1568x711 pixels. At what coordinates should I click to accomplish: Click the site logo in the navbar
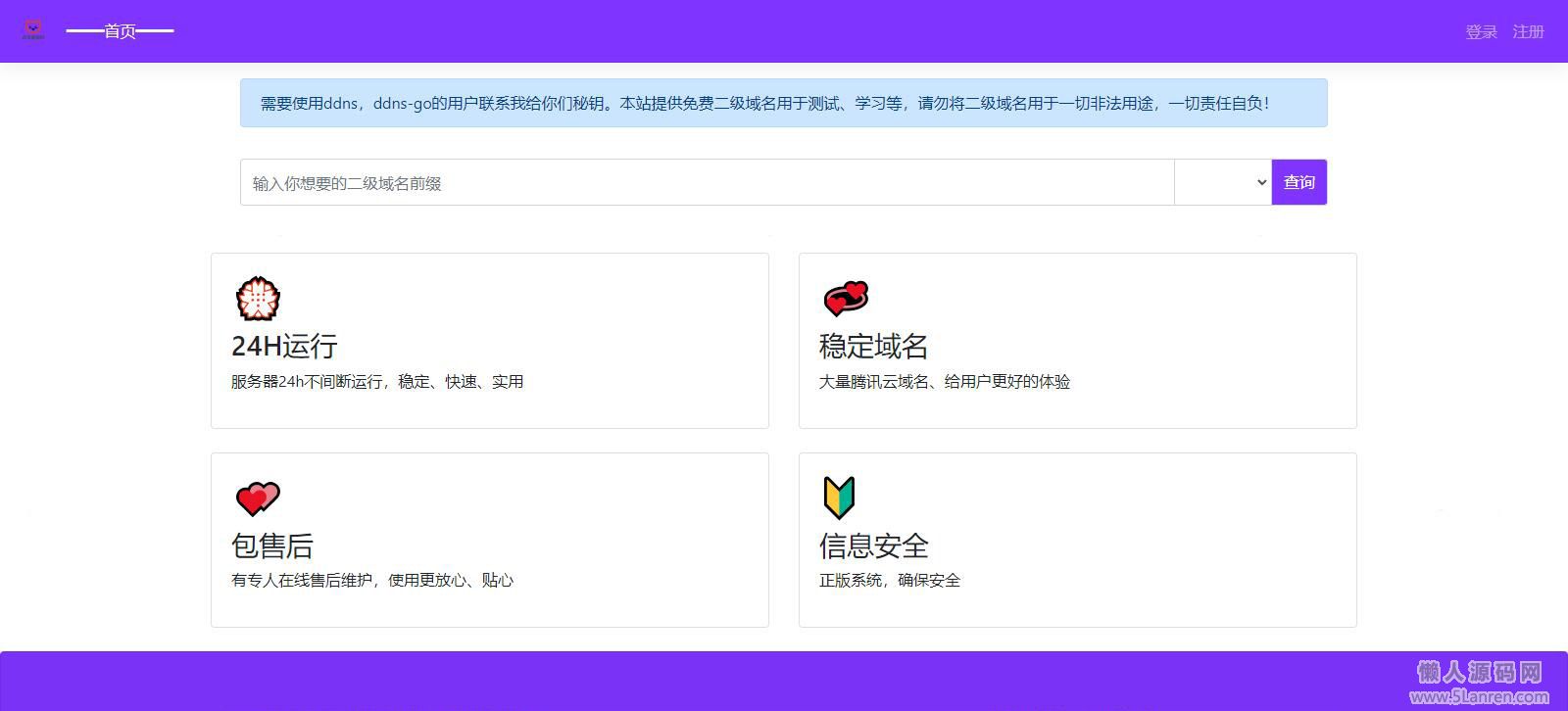33,30
